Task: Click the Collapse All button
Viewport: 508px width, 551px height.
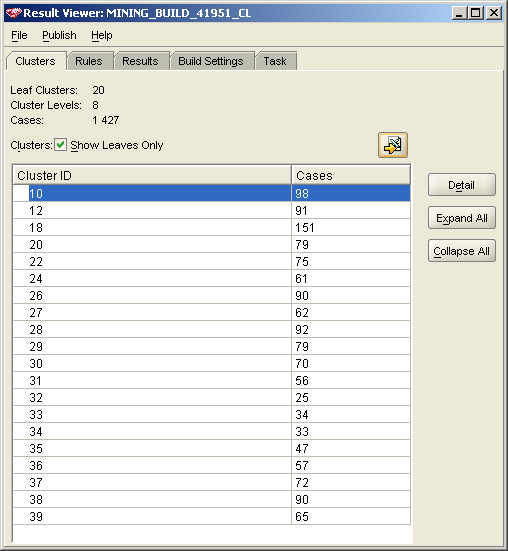Action: click(x=462, y=251)
